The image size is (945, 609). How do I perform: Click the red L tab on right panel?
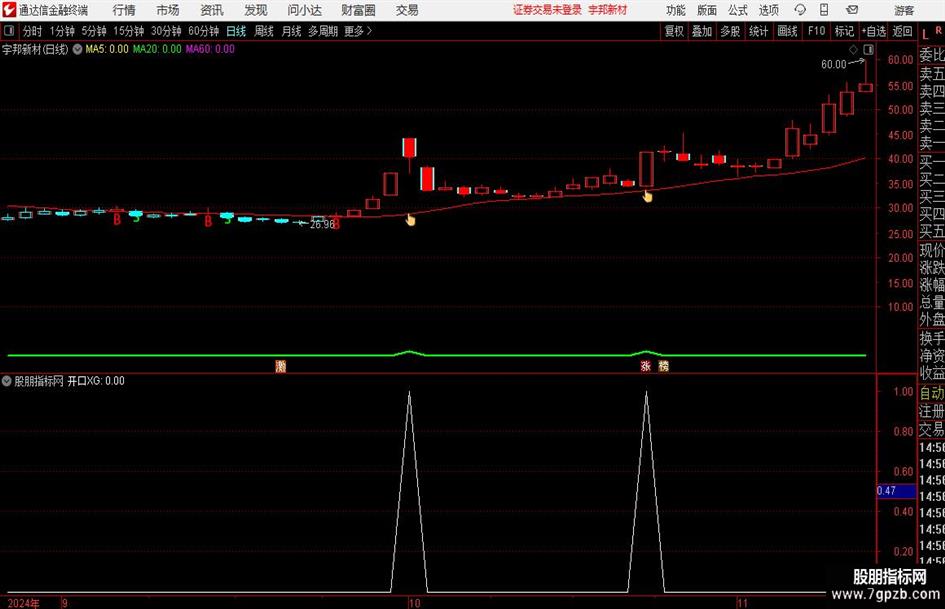[925, 35]
